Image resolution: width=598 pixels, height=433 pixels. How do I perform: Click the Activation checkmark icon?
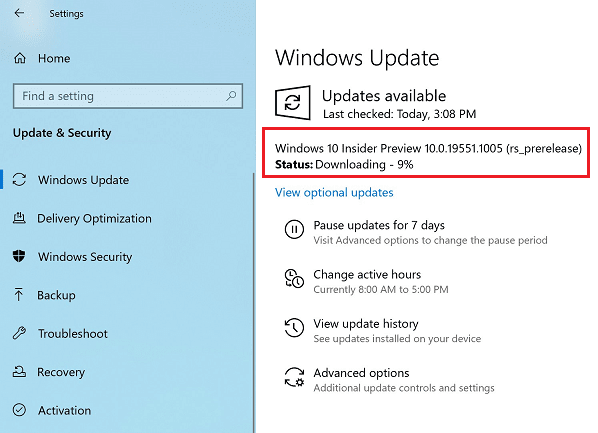pyautogui.click(x=19, y=410)
